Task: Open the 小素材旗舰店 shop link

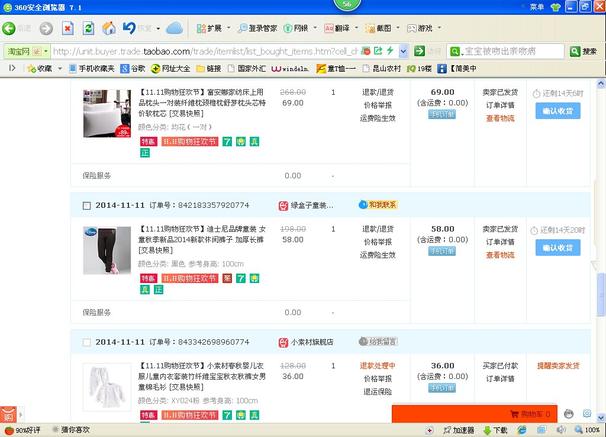Action: (x=312, y=342)
